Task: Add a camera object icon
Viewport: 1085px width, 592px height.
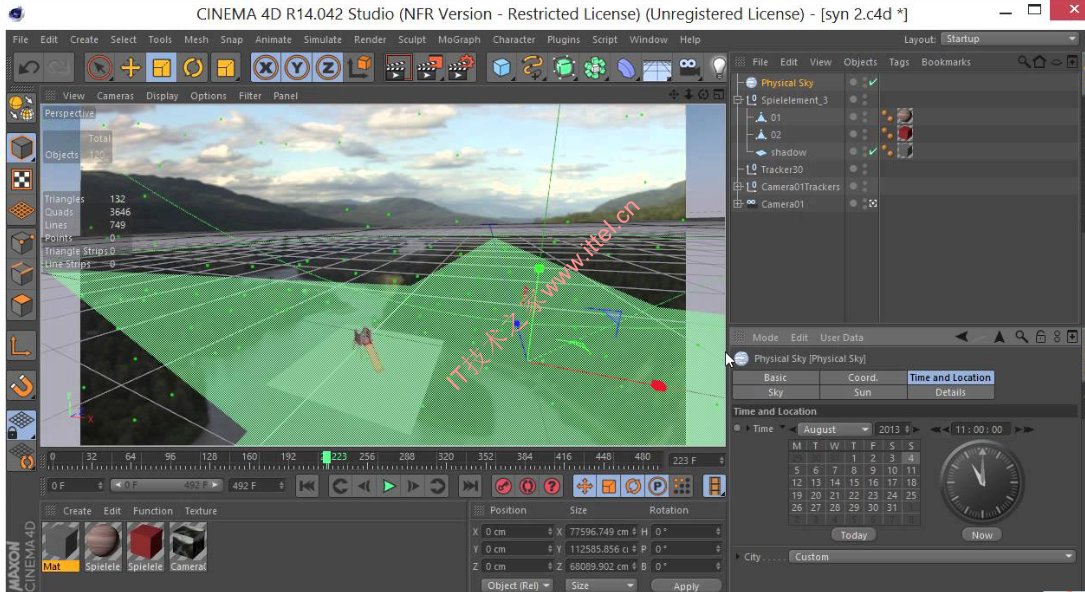Action: 689,68
